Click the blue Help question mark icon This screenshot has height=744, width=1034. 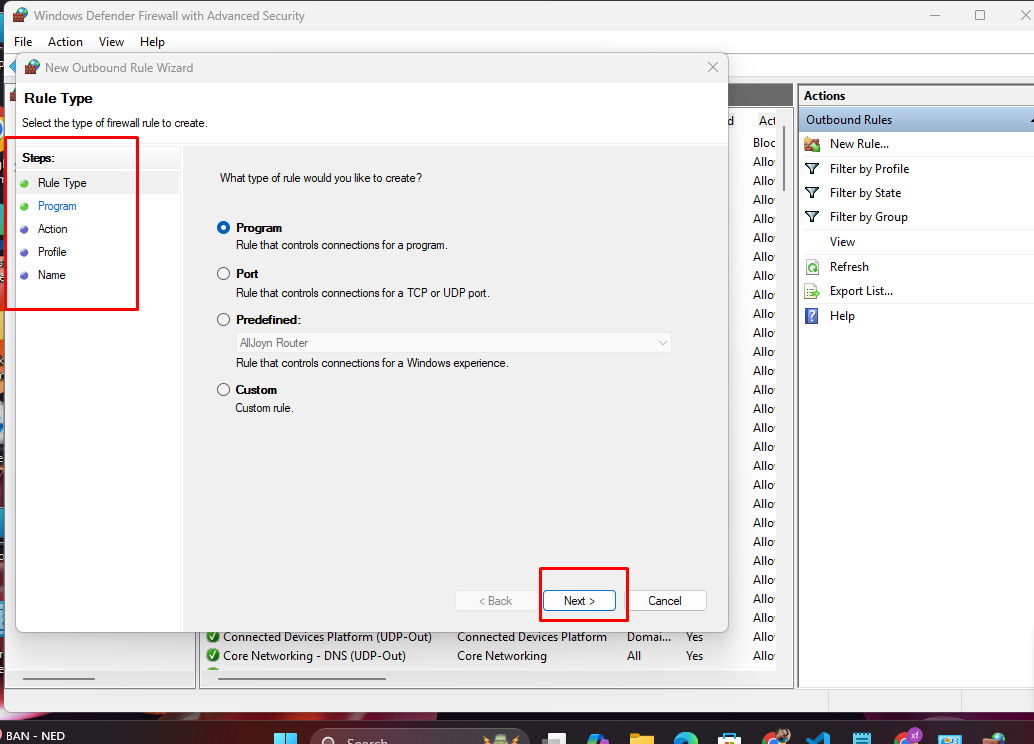[812, 316]
